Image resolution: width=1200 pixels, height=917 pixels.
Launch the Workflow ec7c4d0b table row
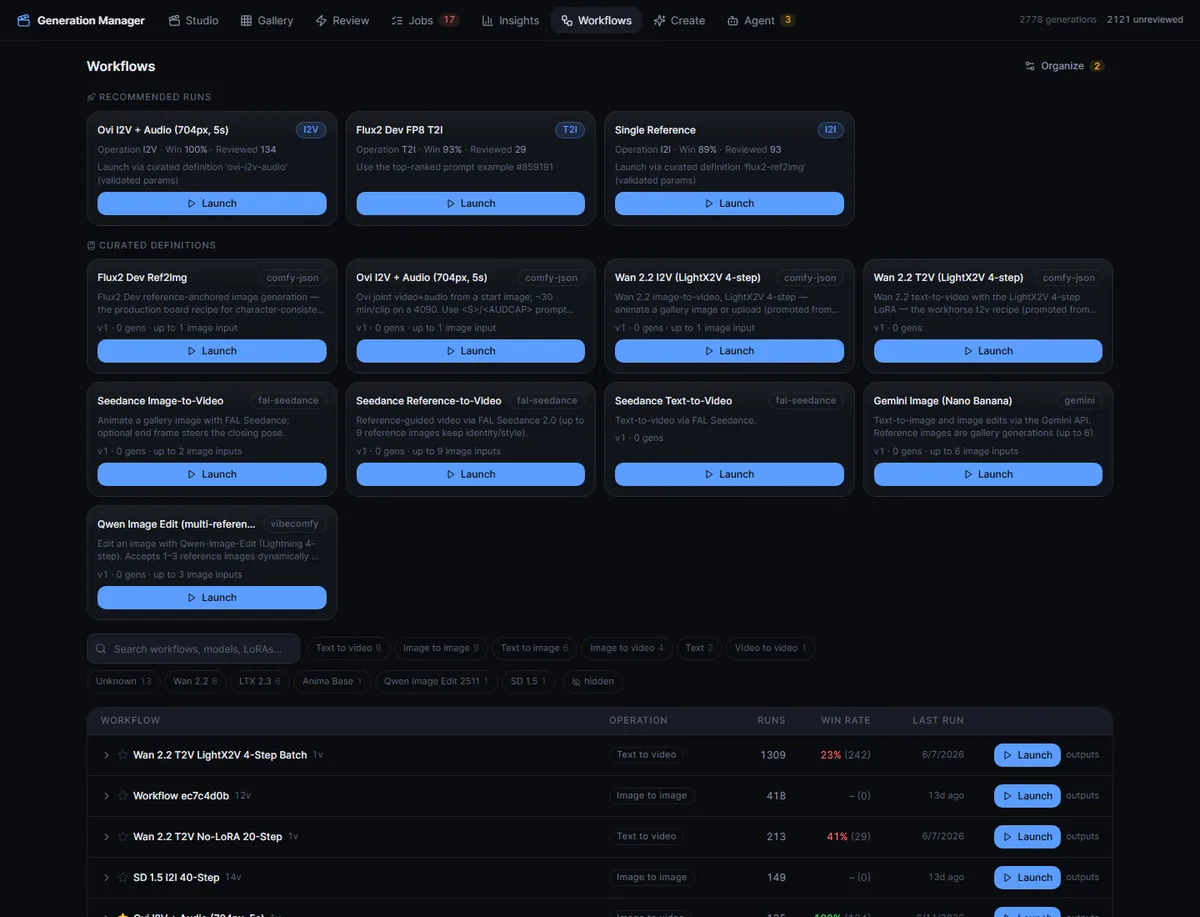[1027, 796]
